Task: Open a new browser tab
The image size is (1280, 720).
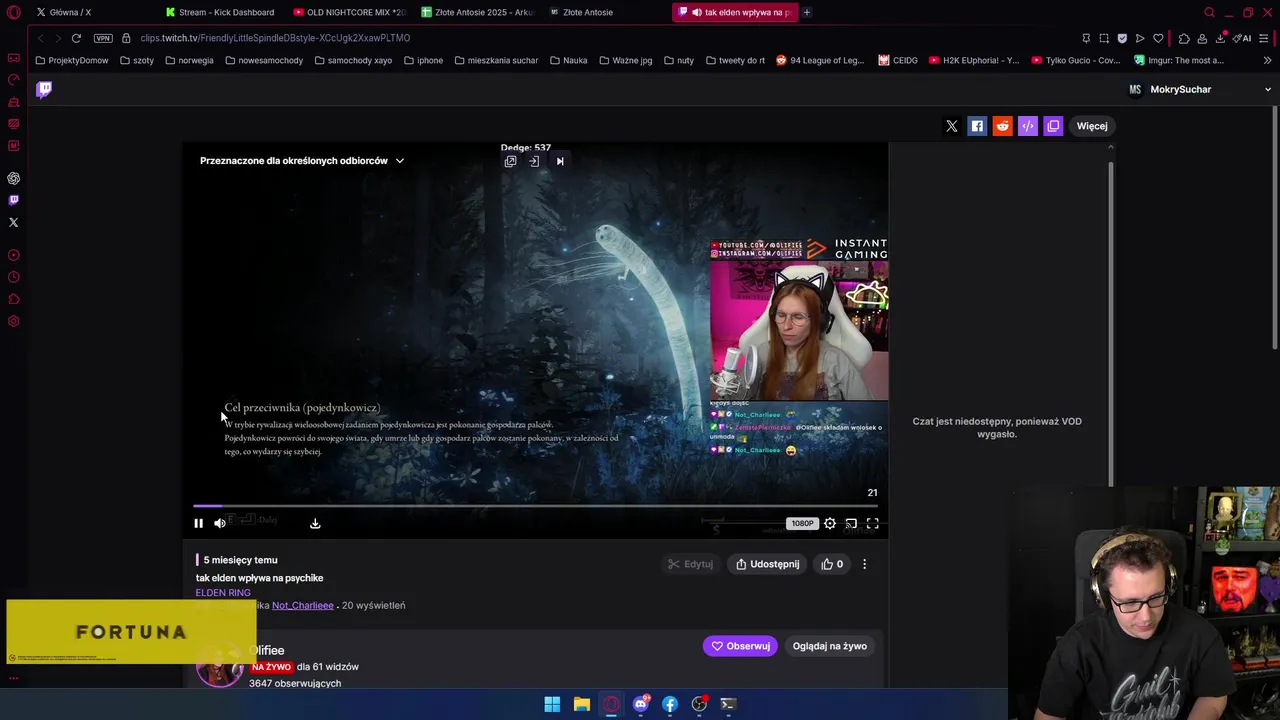Action: [x=807, y=12]
